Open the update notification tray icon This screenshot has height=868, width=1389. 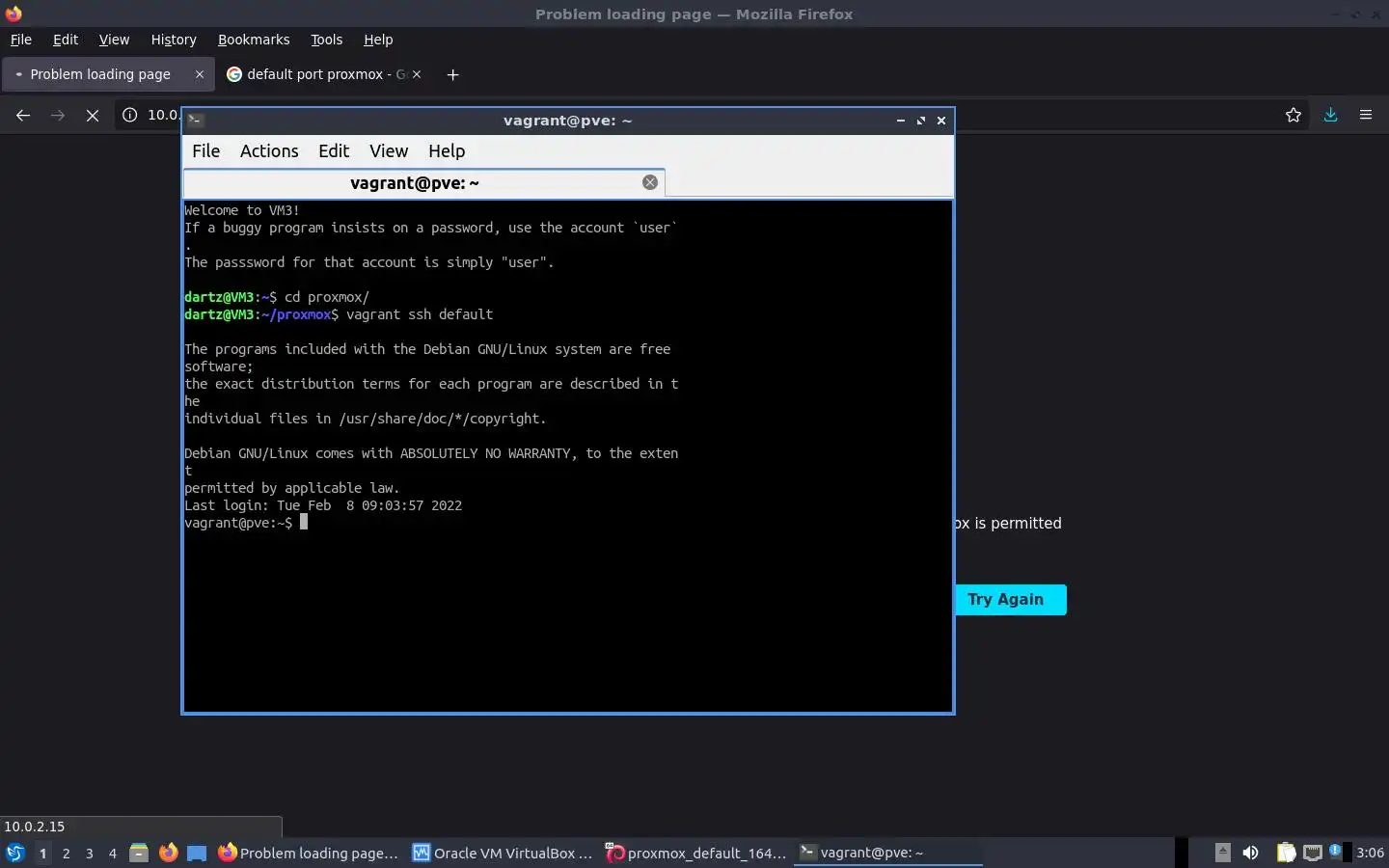[x=1338, y=852]
